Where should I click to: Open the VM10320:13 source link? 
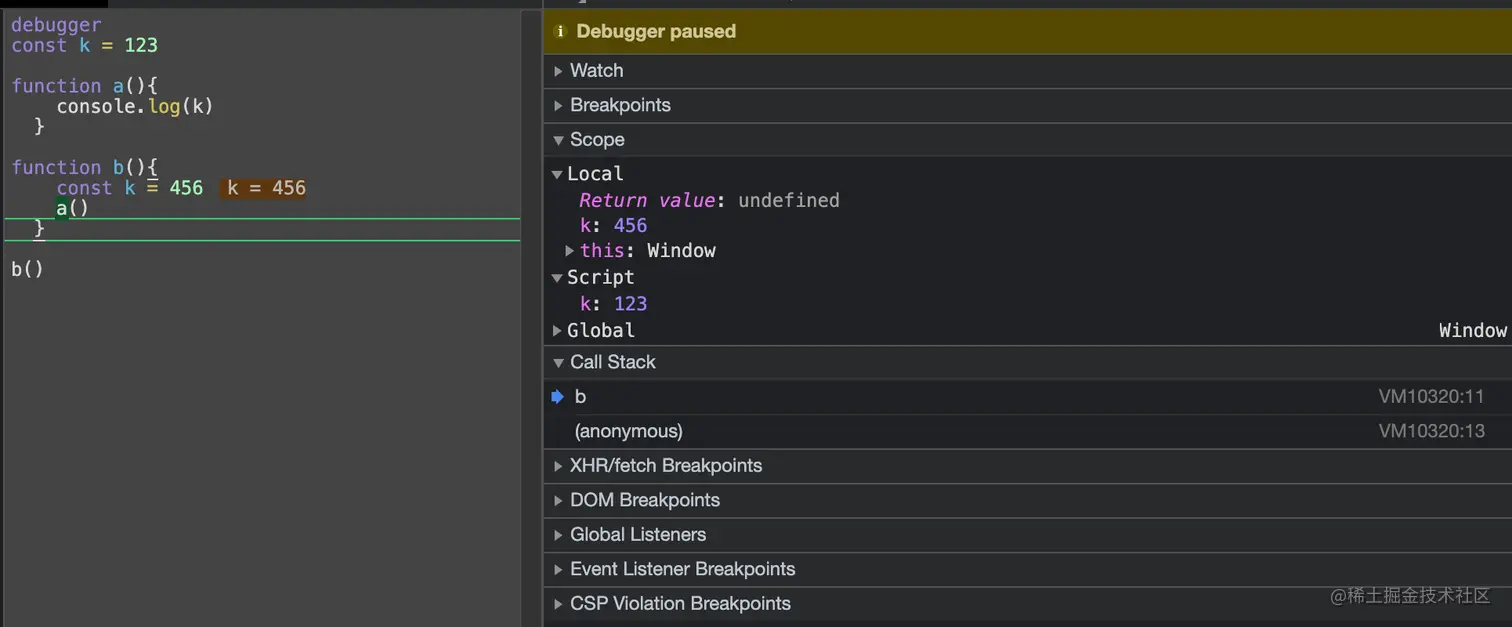[x=1431, y=431]
